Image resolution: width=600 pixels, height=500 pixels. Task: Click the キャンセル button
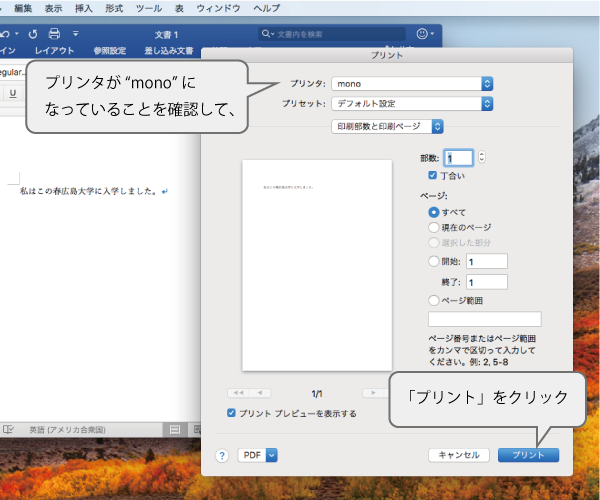pyautogui.click(x=459, y=455)
